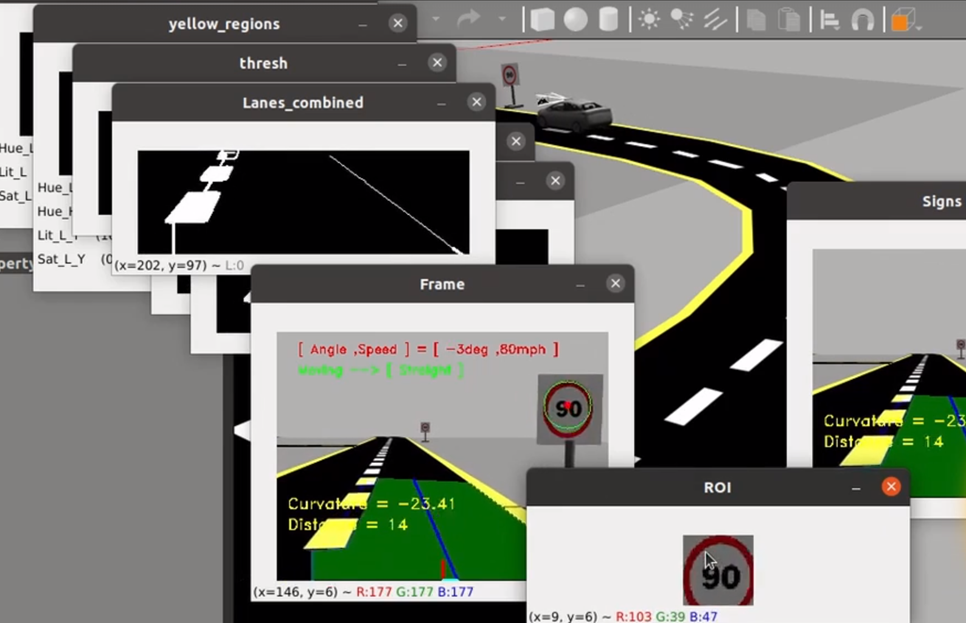Click the copy icon in the Gazebo toolbar
The width and height of the screenshot is (966, 623).
click(756, 20)
